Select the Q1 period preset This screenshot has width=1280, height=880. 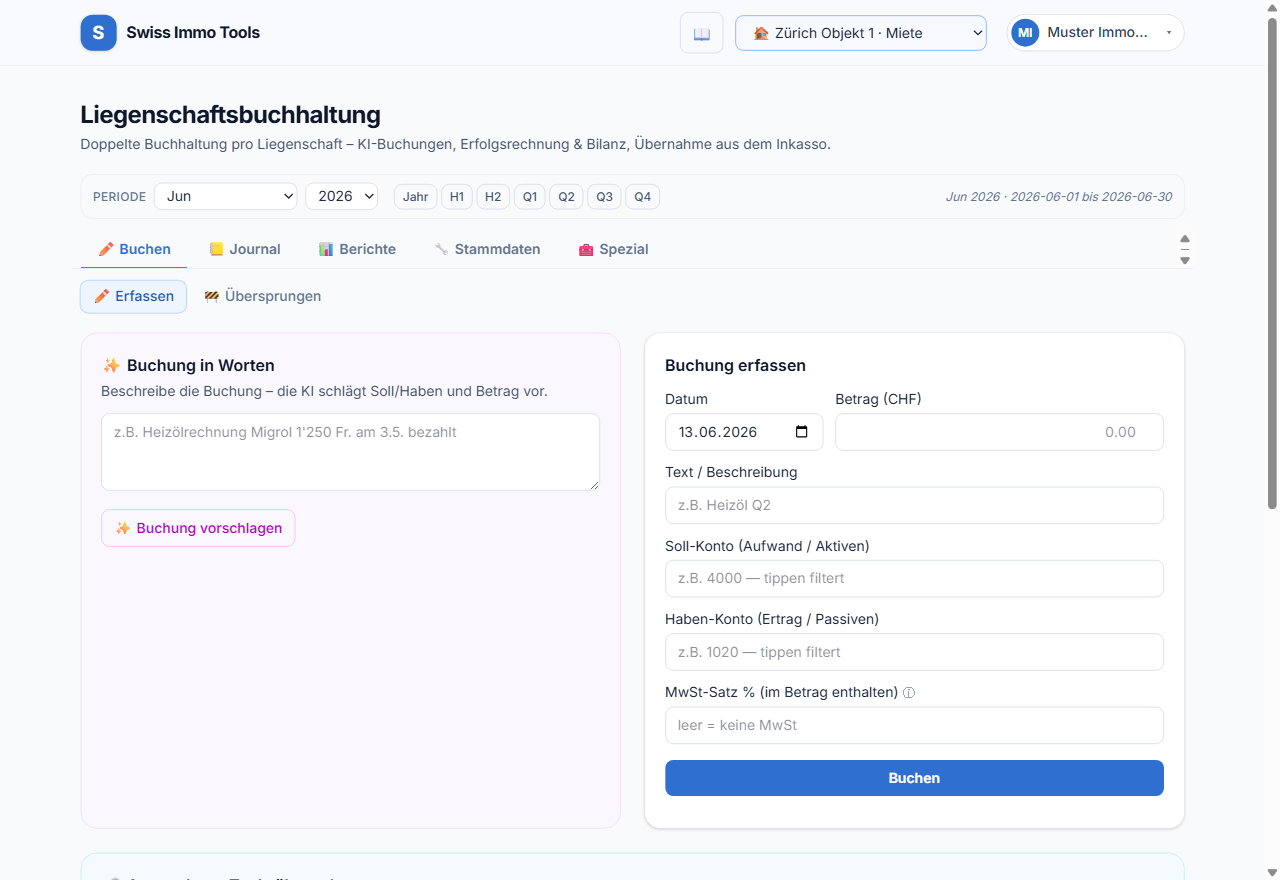[x=530, y=197]
